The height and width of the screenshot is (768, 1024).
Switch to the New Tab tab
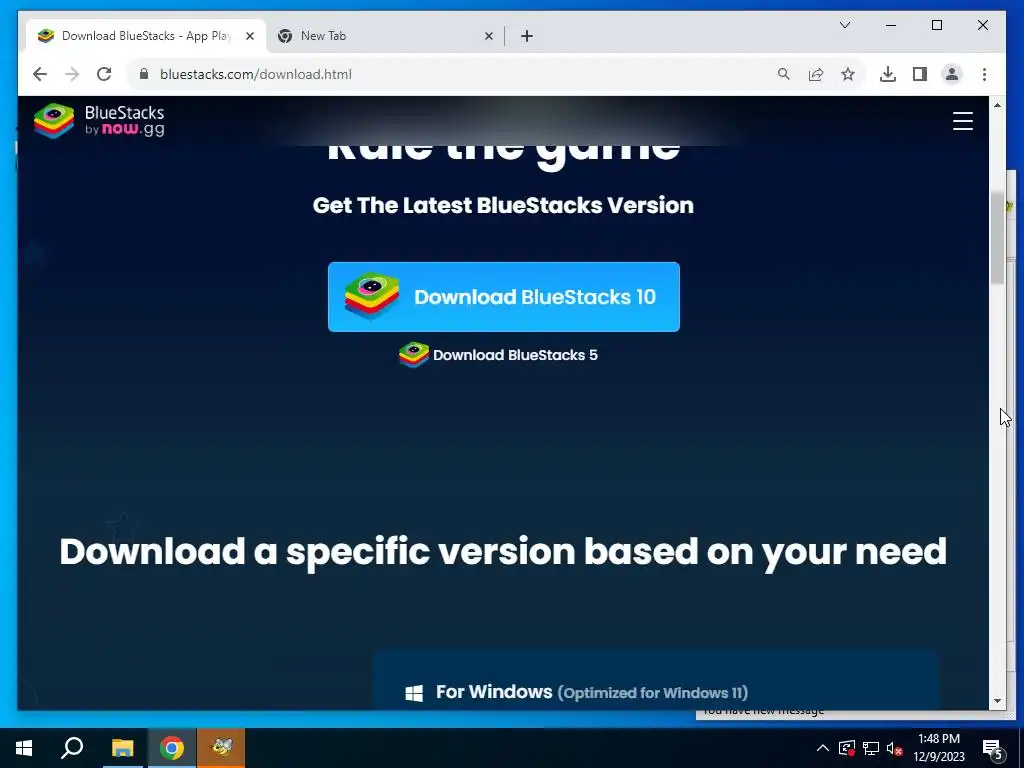click(x=385, y=36)
